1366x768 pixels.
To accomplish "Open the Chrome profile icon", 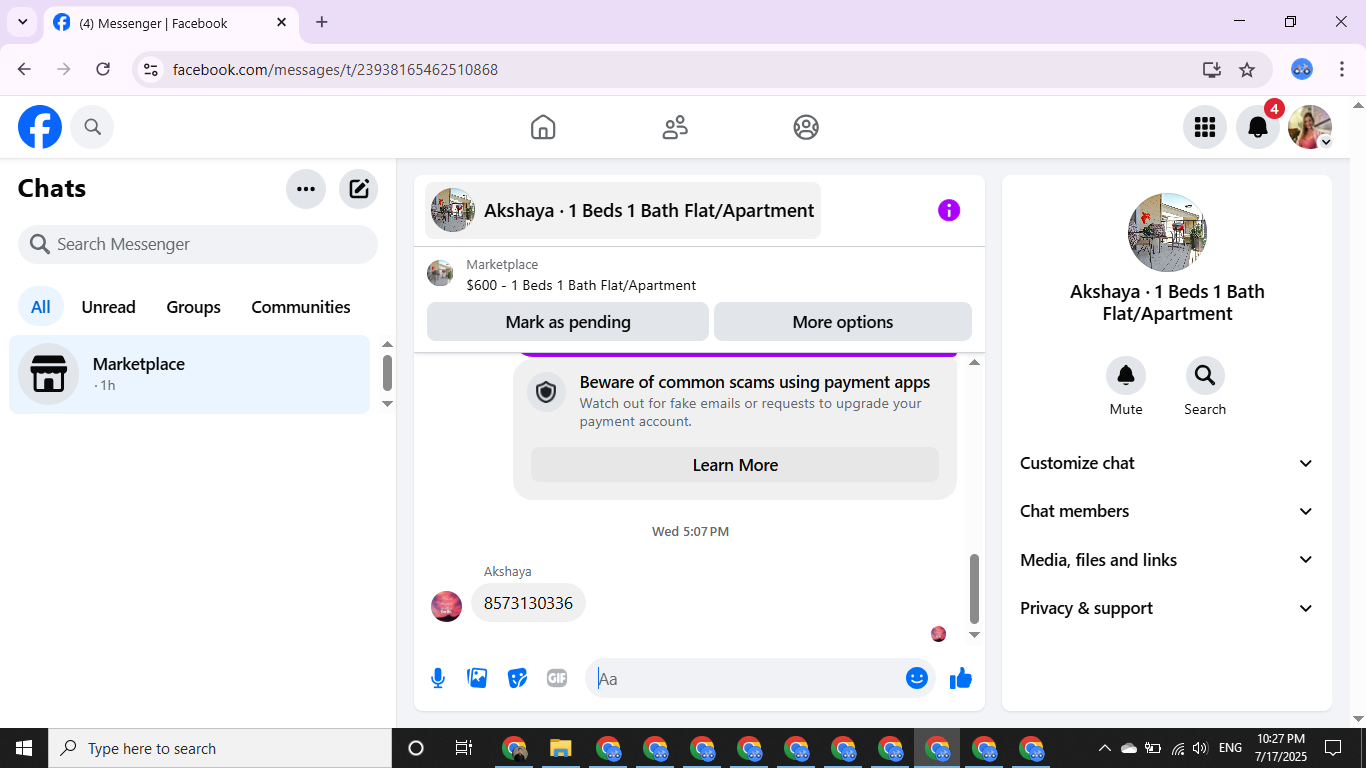I will (1301, 69).
